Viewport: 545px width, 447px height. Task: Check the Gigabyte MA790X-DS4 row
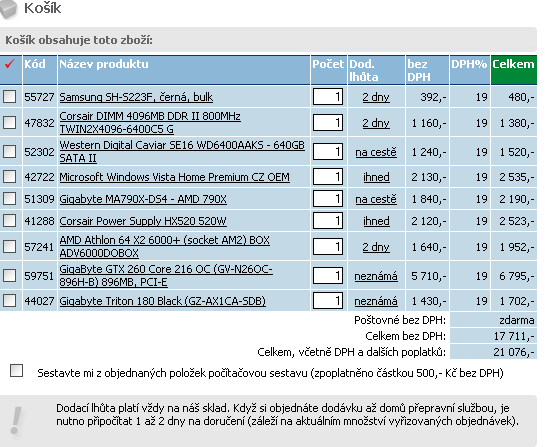9,199
